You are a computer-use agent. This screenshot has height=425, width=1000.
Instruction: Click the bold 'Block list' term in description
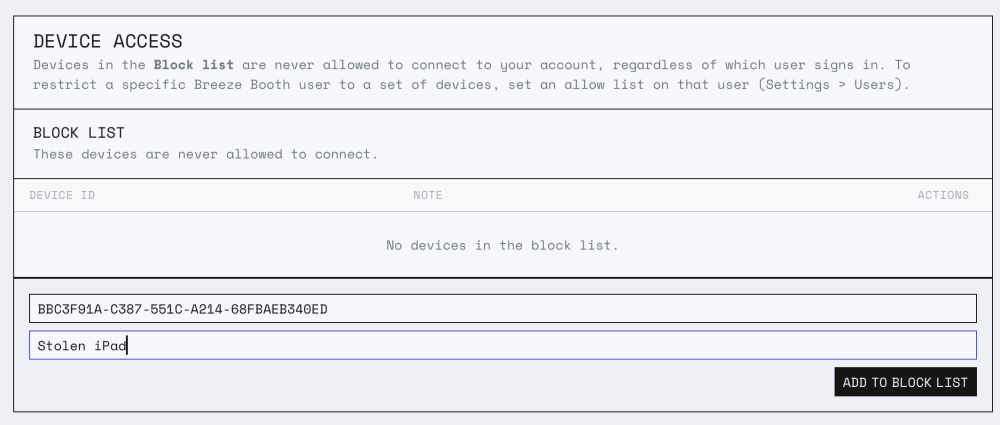click(x=194, y=64)
